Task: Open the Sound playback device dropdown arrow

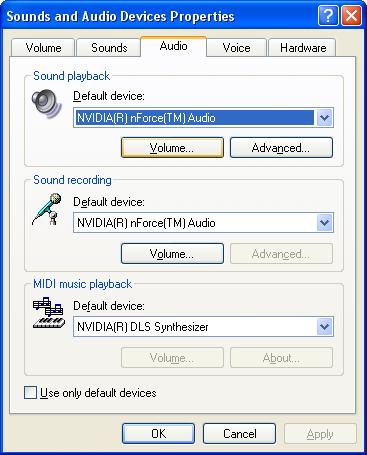Action: click(x=324, y=117)
